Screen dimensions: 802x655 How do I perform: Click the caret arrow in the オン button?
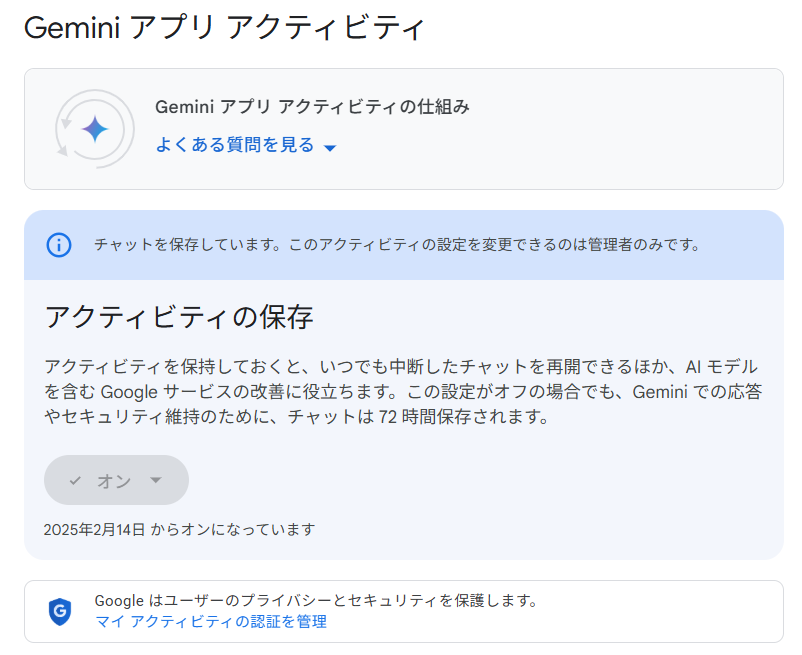155,480
